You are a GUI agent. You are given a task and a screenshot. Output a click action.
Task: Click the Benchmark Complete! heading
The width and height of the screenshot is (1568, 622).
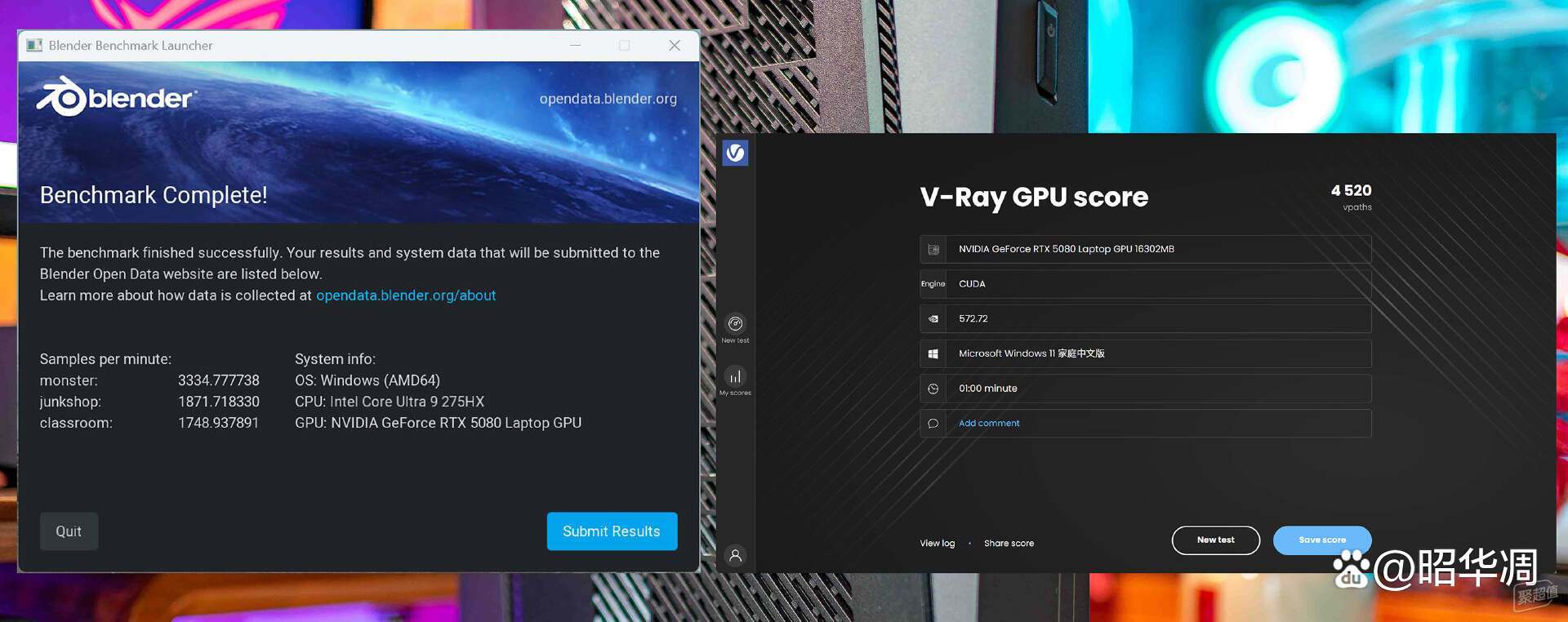tap(154, 195)
